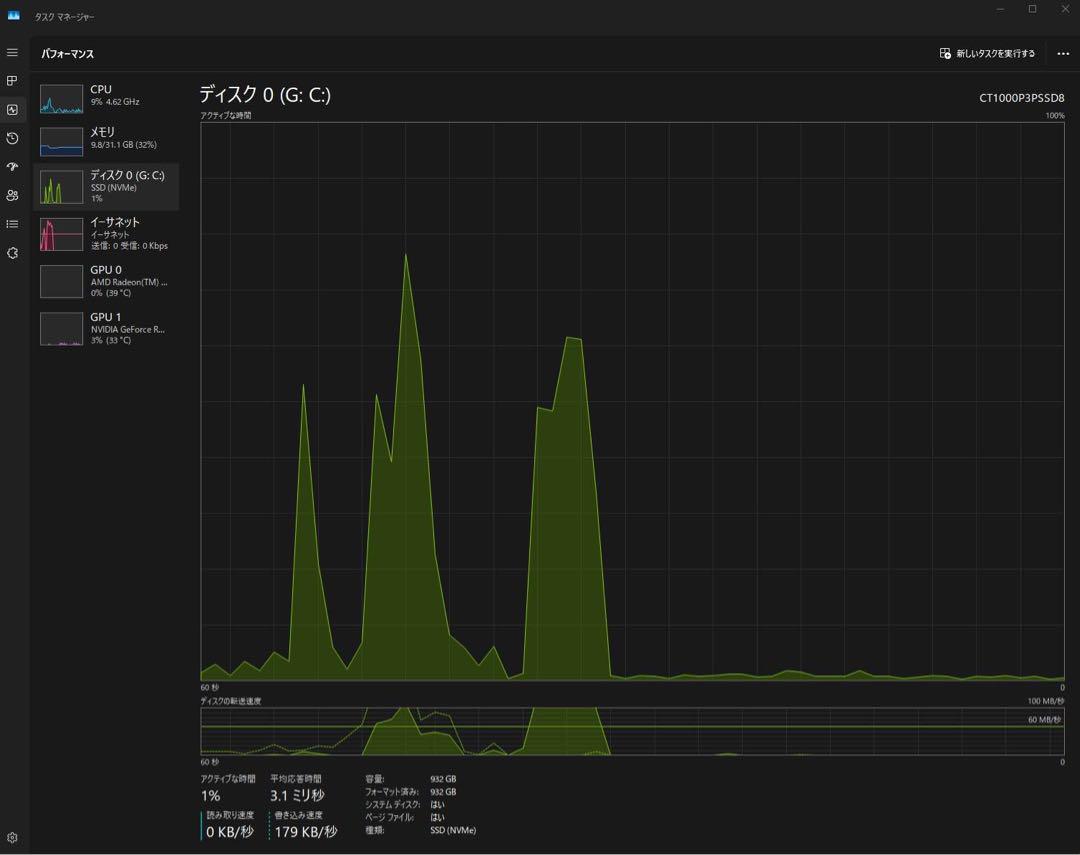Open the App history page icon
This screenshot has height=855, width=1080.
click(x=12, y=138)
